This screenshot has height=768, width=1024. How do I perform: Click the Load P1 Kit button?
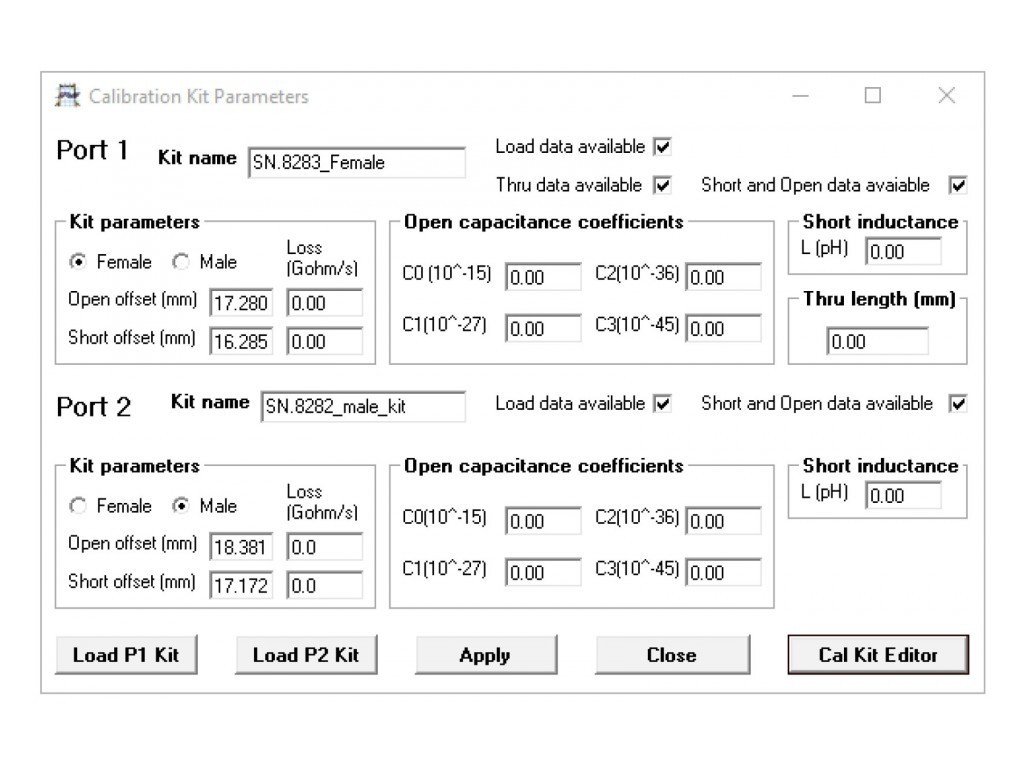pyautogui.click(x=126, y=655)
